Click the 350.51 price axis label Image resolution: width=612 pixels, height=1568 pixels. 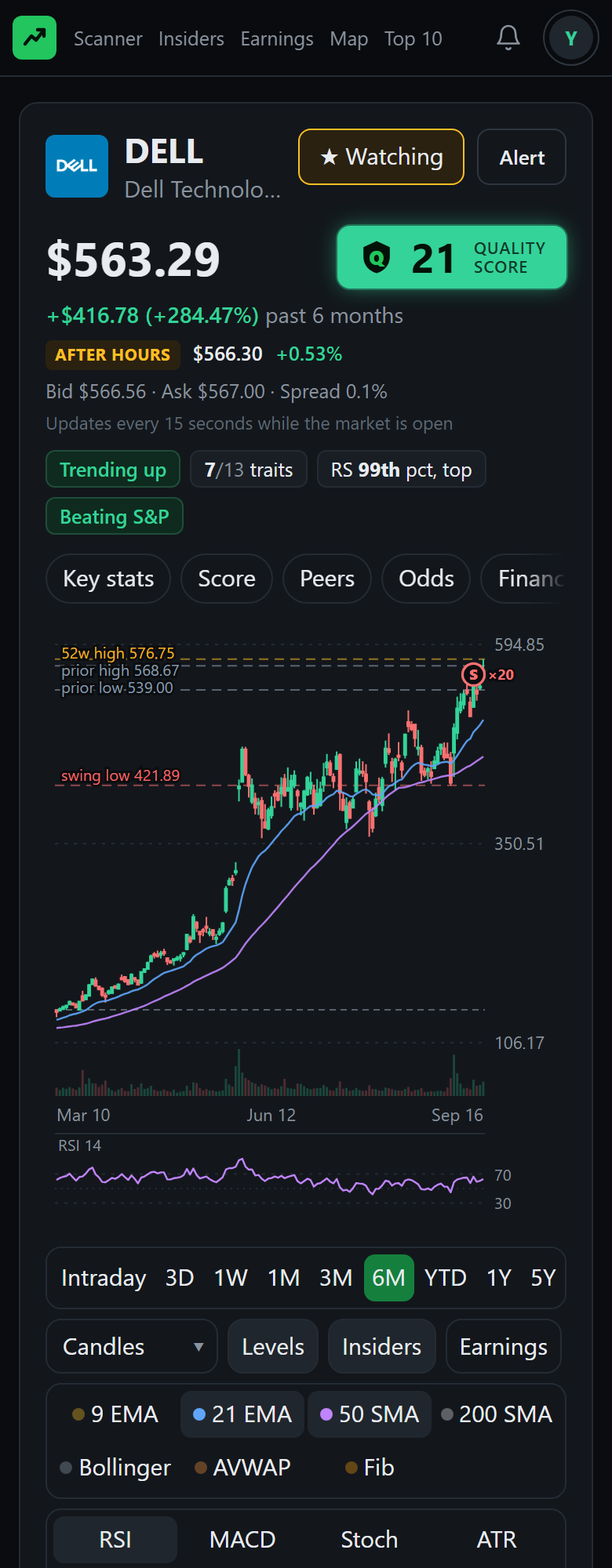(x=519, y=844)
